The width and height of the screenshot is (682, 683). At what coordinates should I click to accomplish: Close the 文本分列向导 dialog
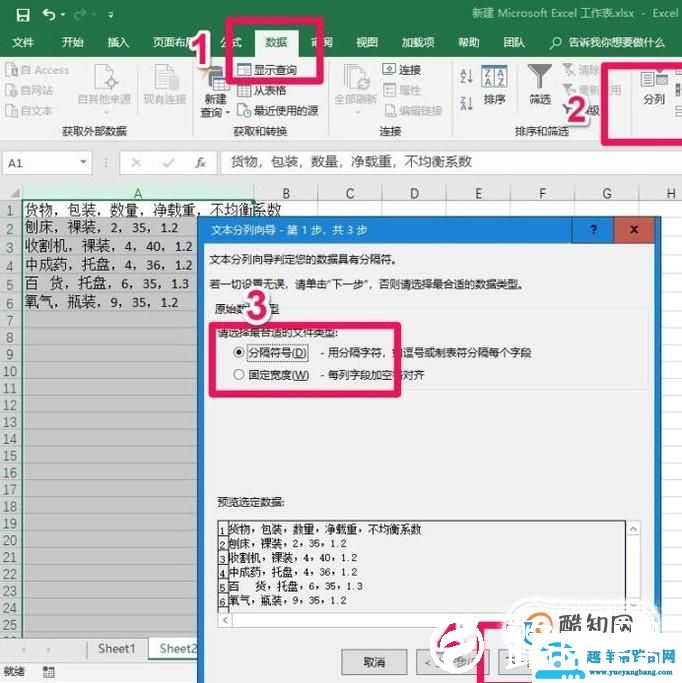coord(634,230)
